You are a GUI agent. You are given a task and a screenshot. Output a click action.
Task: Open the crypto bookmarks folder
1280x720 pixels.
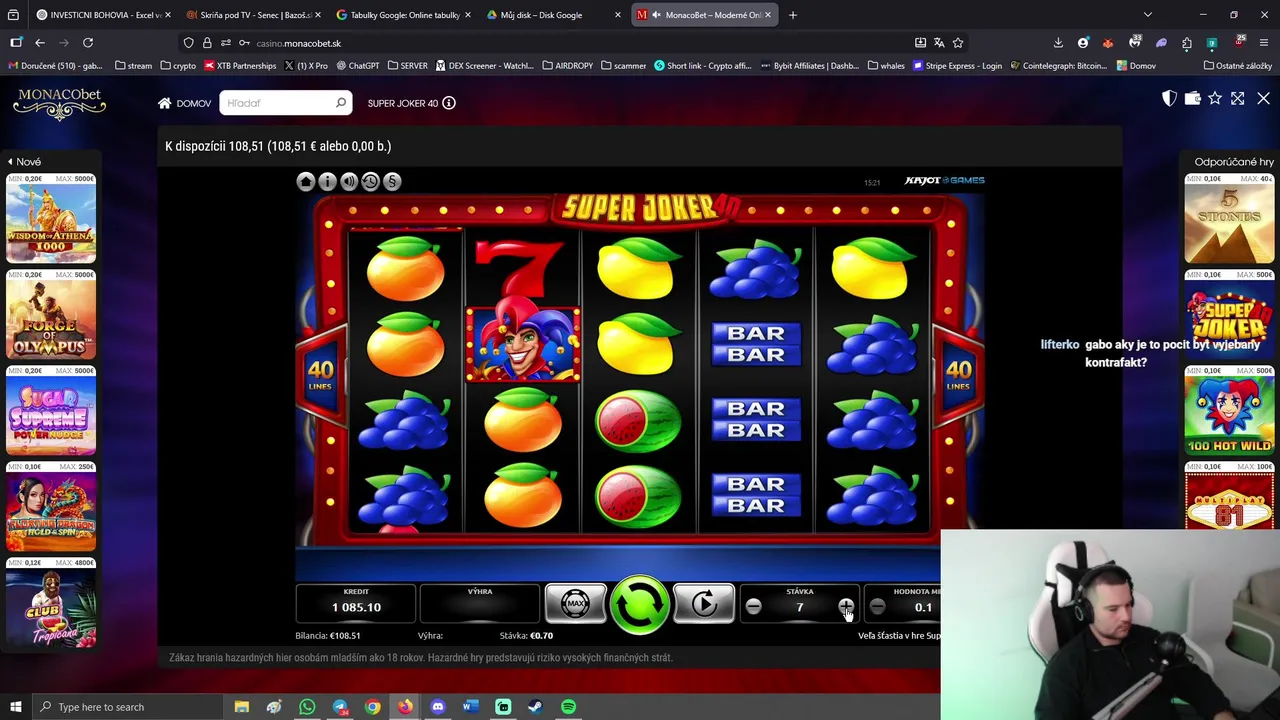(x=178, y=66)
